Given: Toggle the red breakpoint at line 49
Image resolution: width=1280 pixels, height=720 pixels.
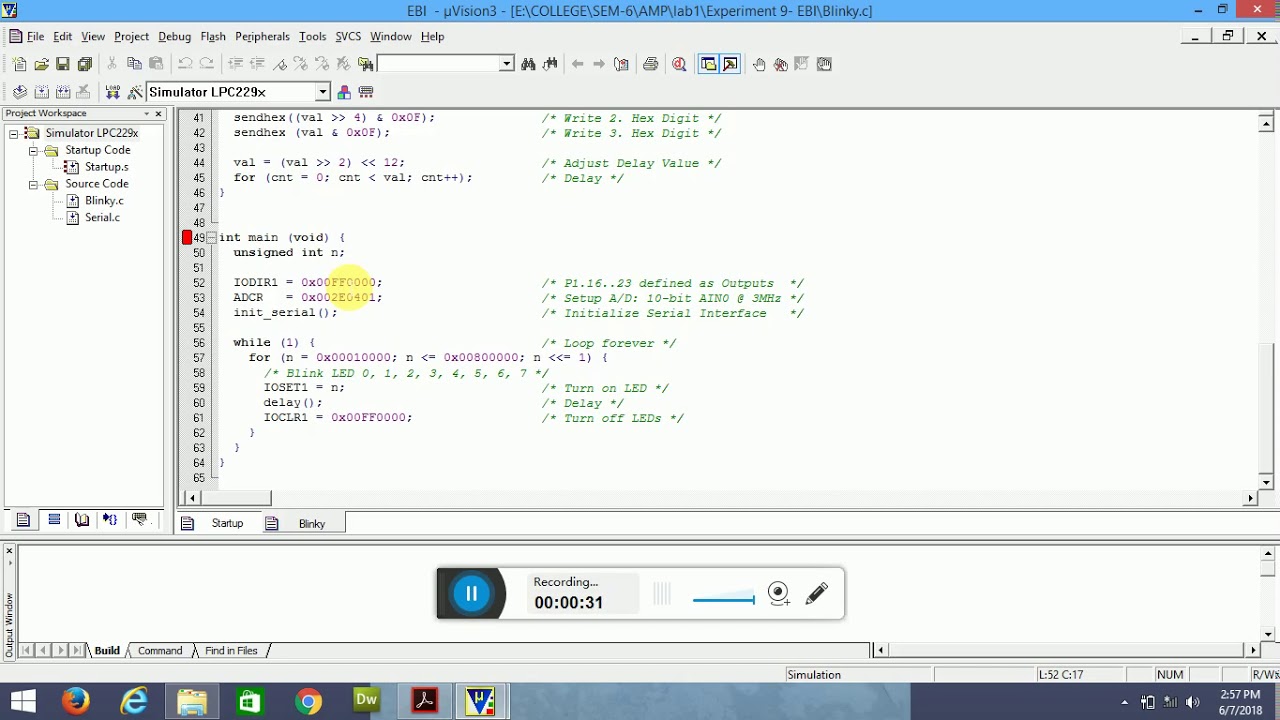Looking at the screenshot, I should tap(187, 238).
